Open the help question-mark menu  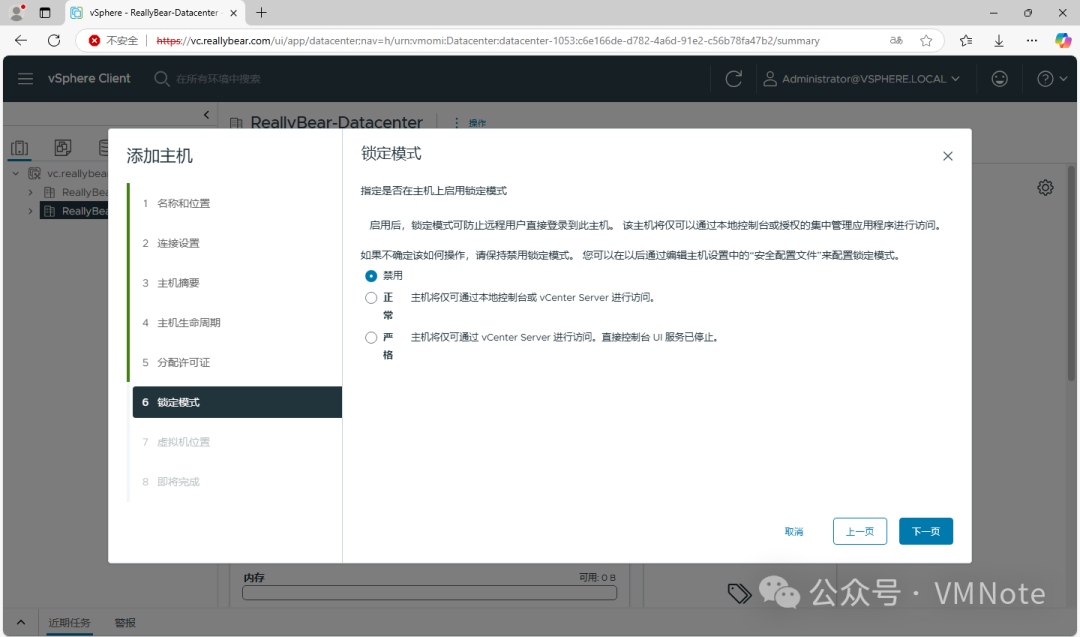click(1052, 79)
